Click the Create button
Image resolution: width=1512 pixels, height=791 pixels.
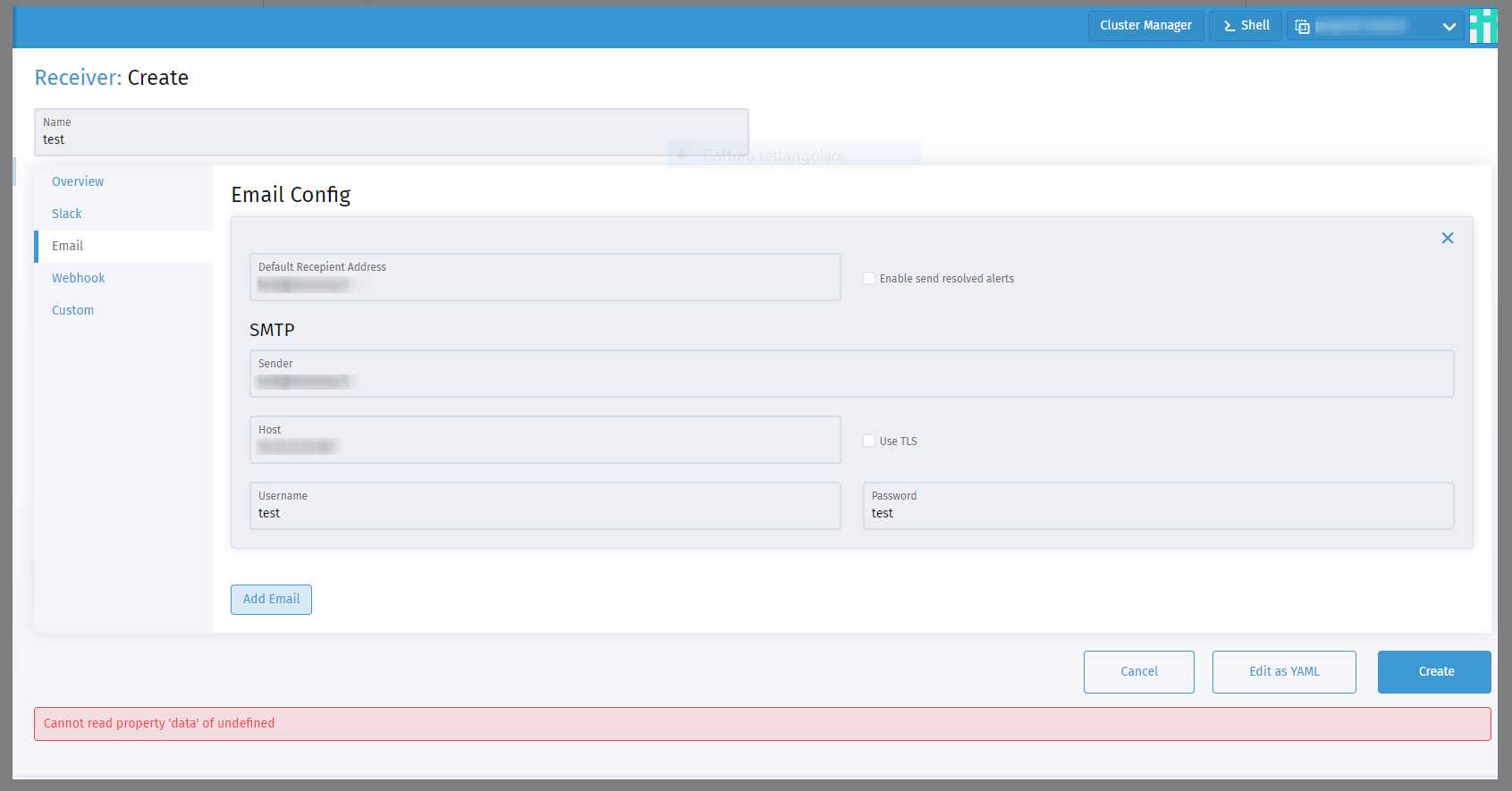1434,672
